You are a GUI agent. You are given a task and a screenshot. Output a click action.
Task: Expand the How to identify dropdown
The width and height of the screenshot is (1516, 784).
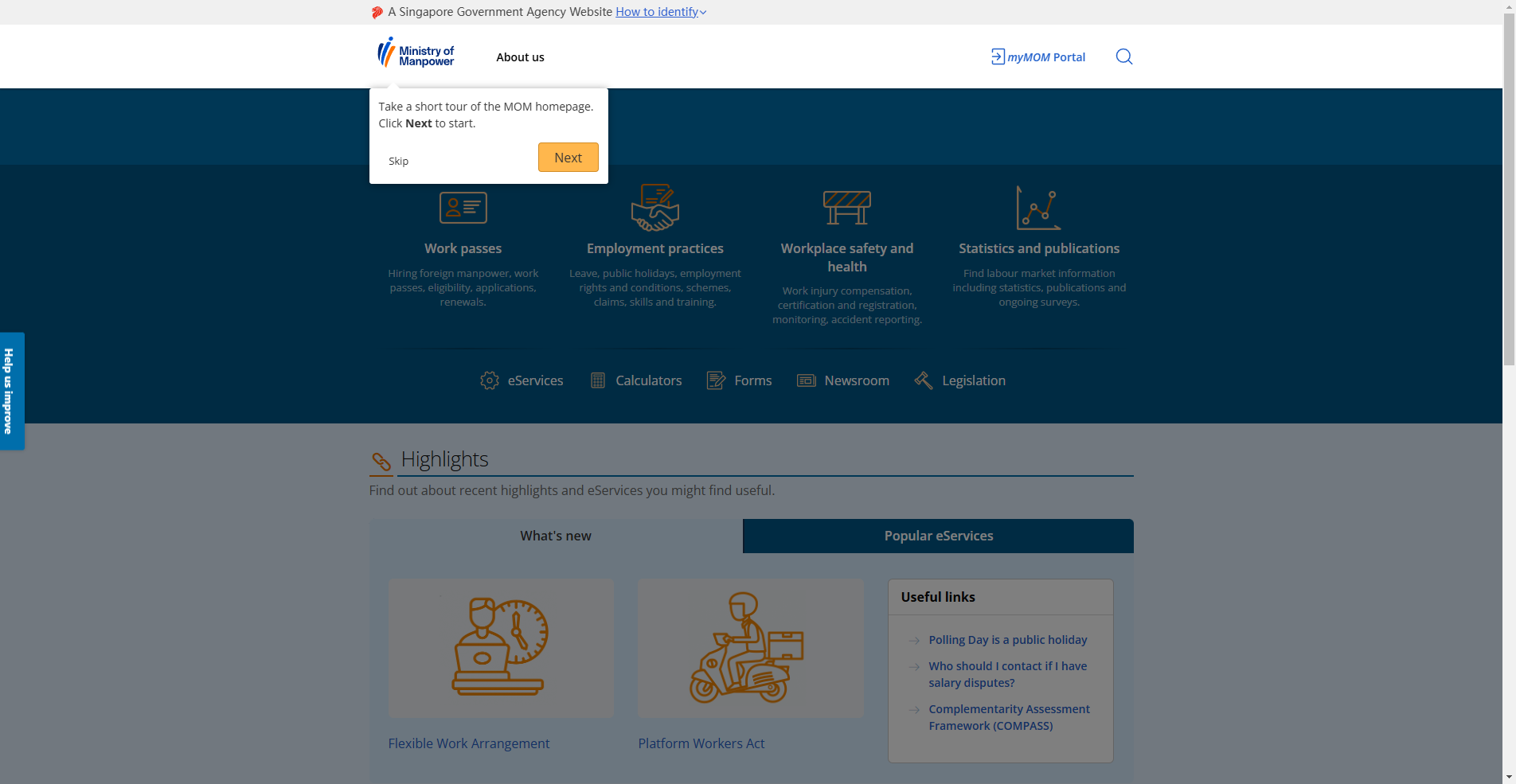[x=661, y=12]
